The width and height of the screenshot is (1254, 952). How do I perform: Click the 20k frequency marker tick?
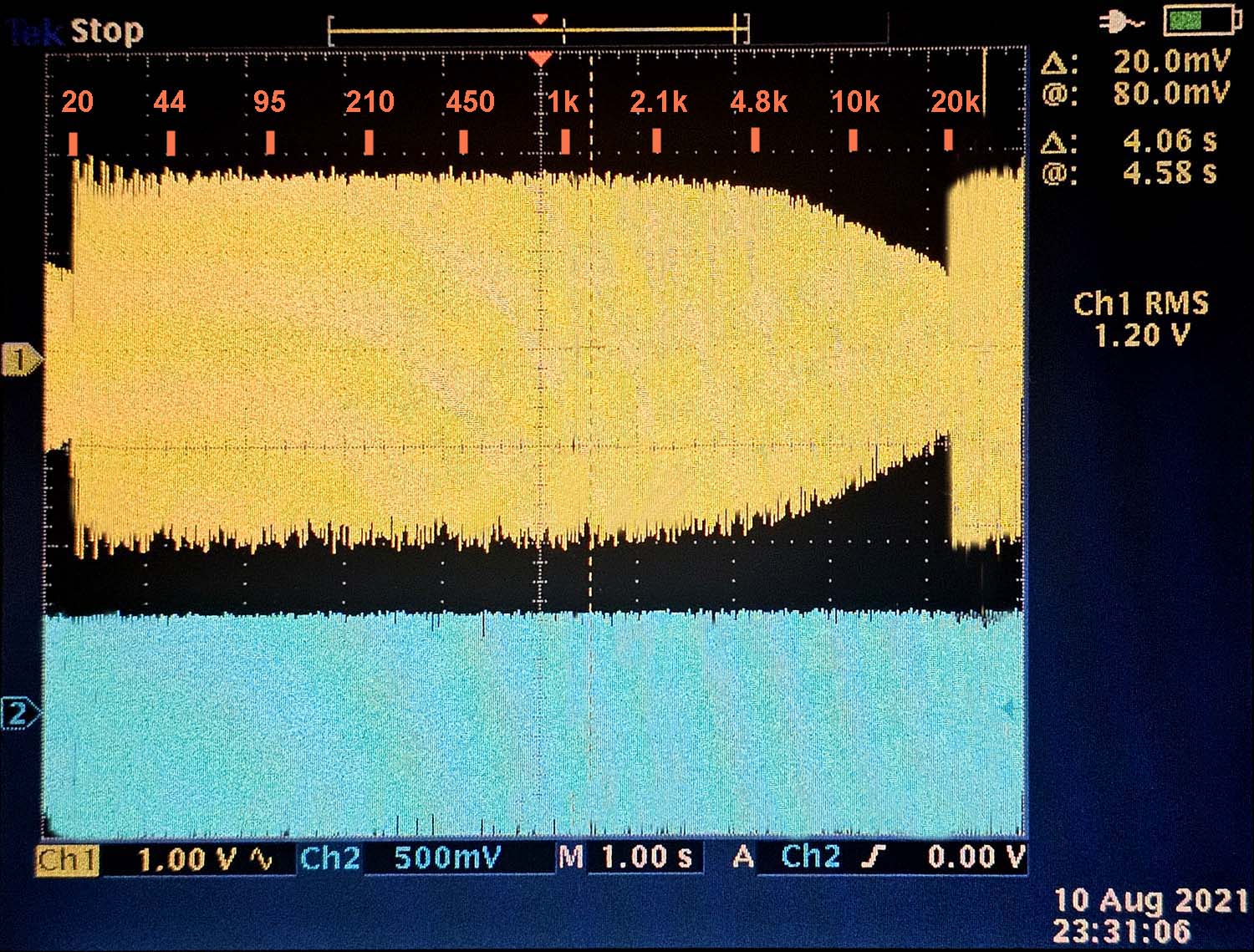click(x=948, y=140)
